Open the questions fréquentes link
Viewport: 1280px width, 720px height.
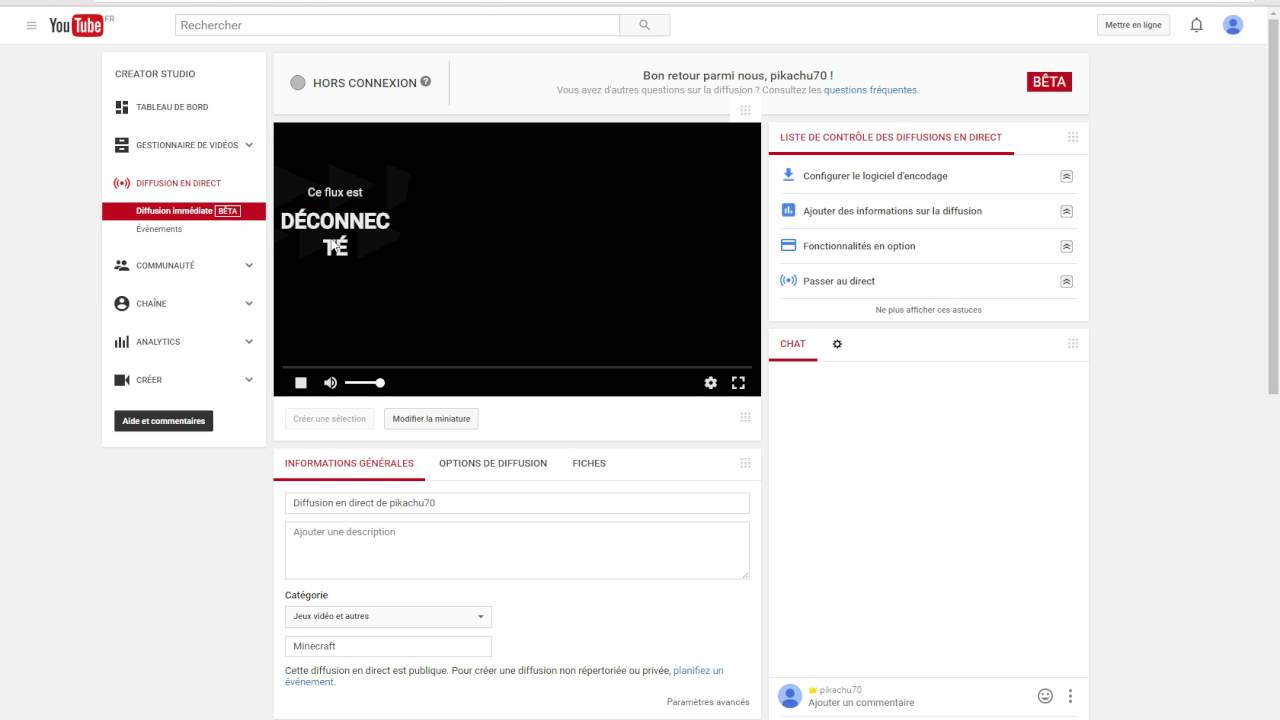tap(870, 90)
